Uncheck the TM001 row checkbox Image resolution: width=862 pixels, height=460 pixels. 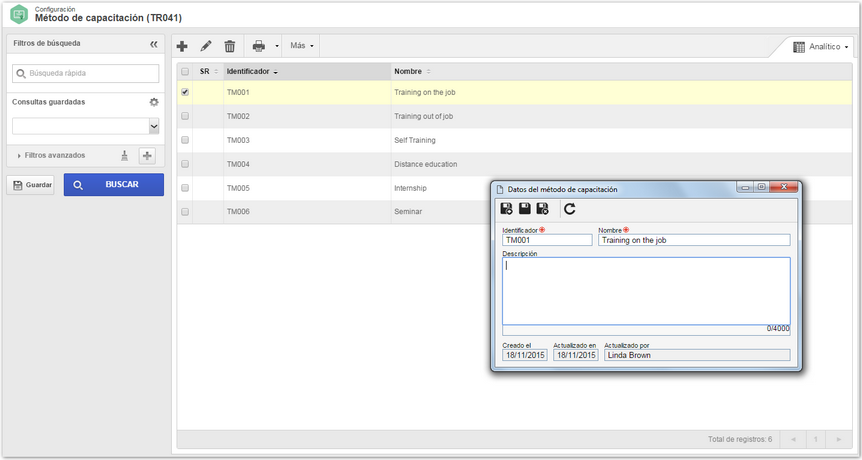click(185, 92)
